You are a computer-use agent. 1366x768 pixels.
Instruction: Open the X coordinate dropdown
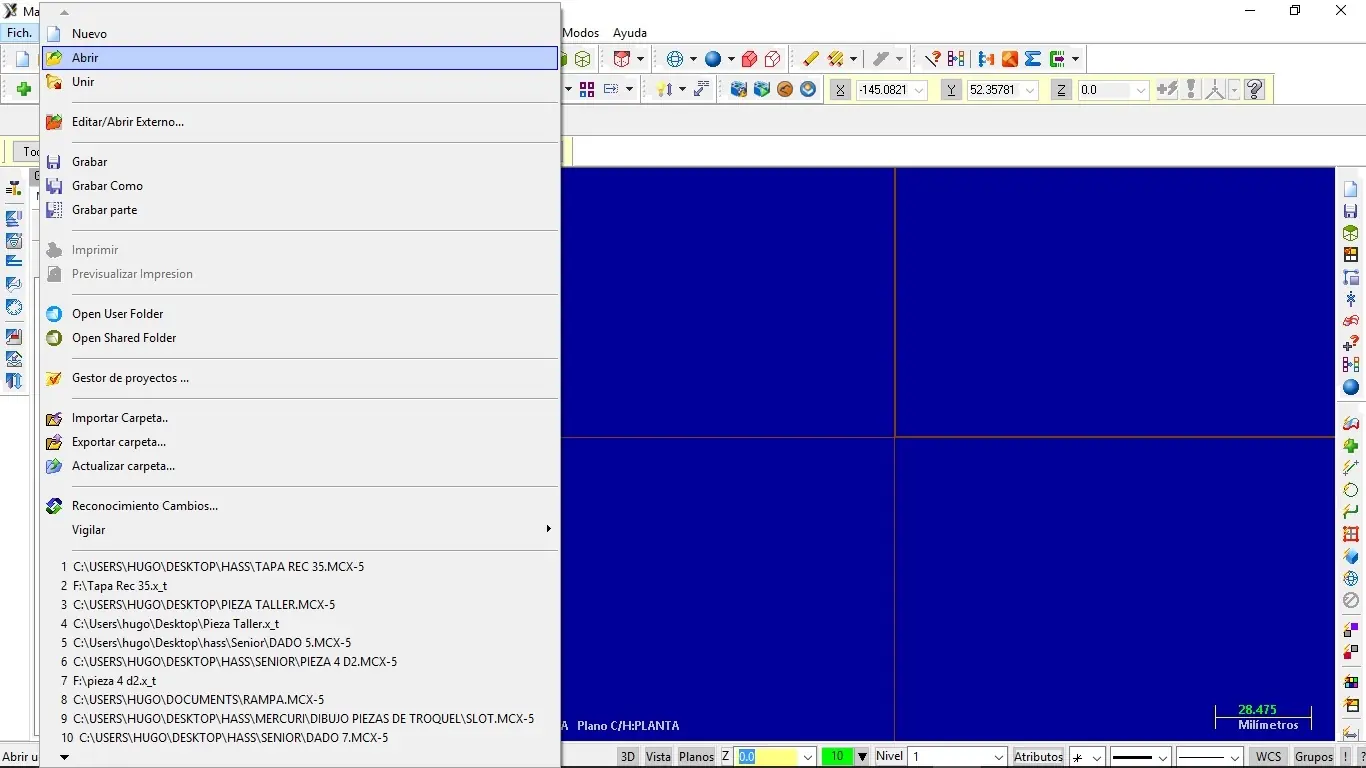pyautogui.click(x=919, y=90)
